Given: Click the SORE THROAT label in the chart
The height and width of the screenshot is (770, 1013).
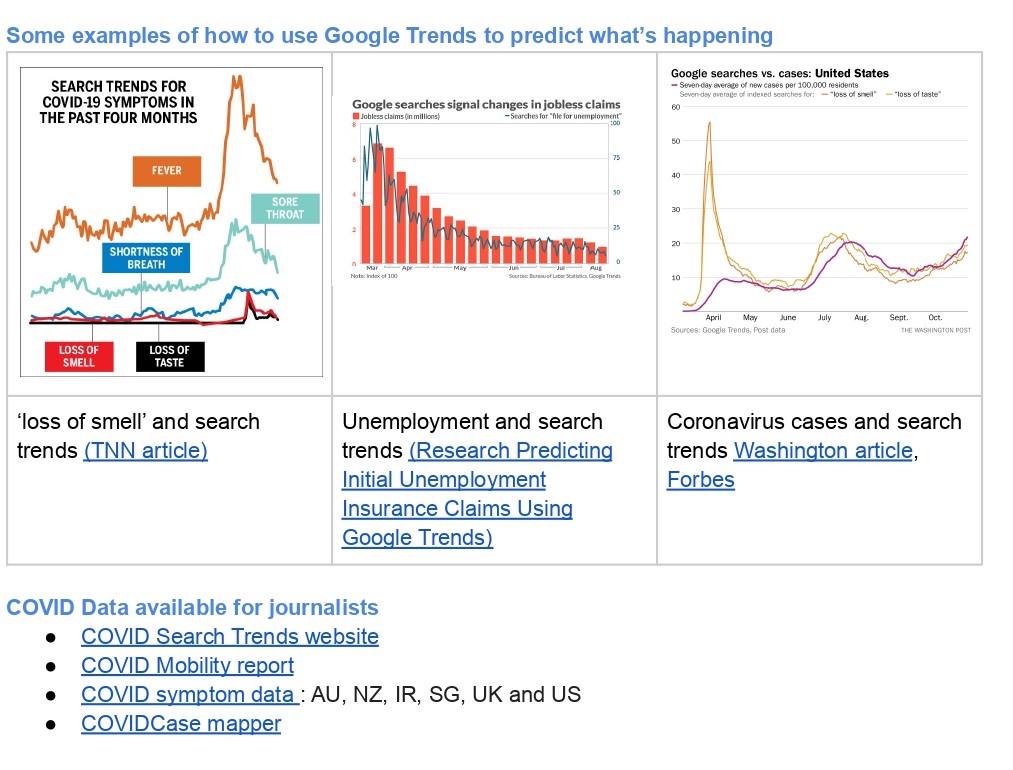Looking at the screenshot, I should pos(285,208).
